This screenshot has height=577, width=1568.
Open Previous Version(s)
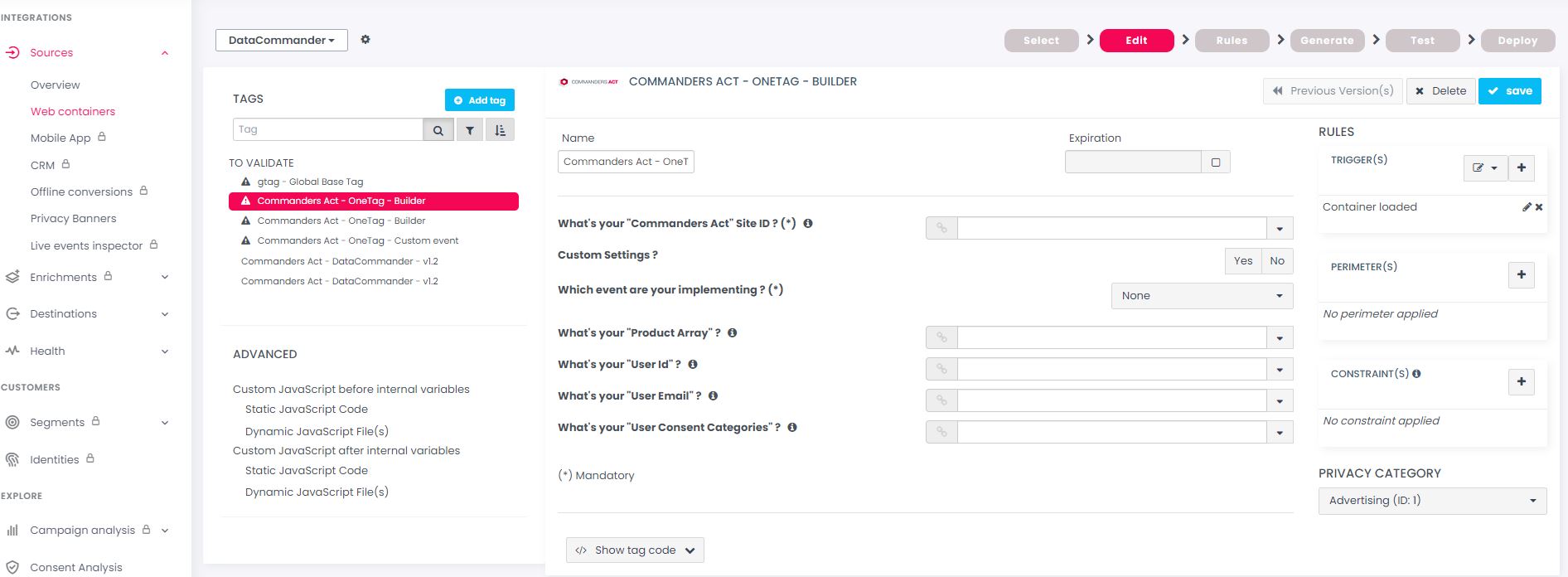1333,91
